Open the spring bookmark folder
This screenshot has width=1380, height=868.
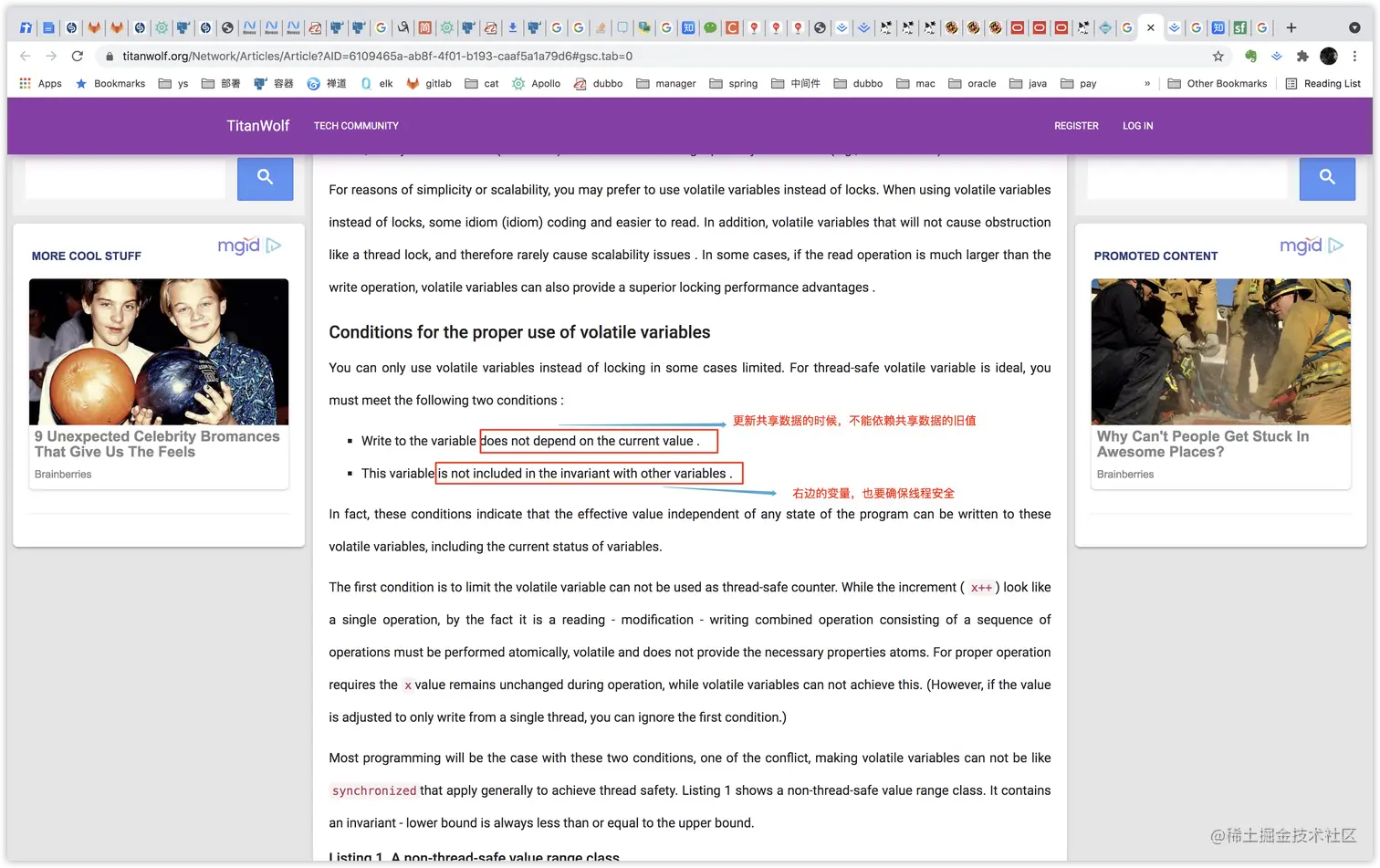point(734,83)
